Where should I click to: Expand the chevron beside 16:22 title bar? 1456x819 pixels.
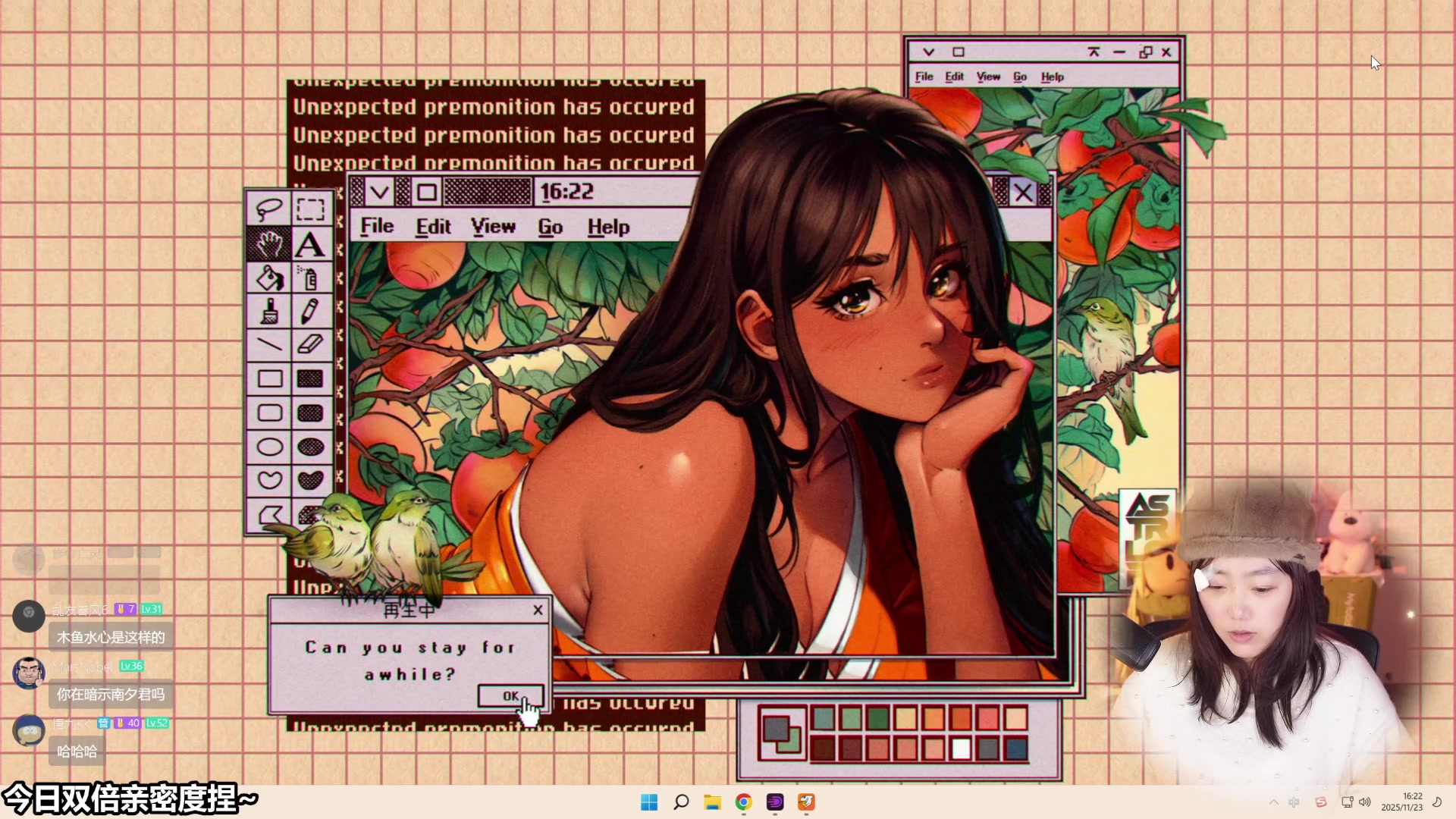point(379,192)
